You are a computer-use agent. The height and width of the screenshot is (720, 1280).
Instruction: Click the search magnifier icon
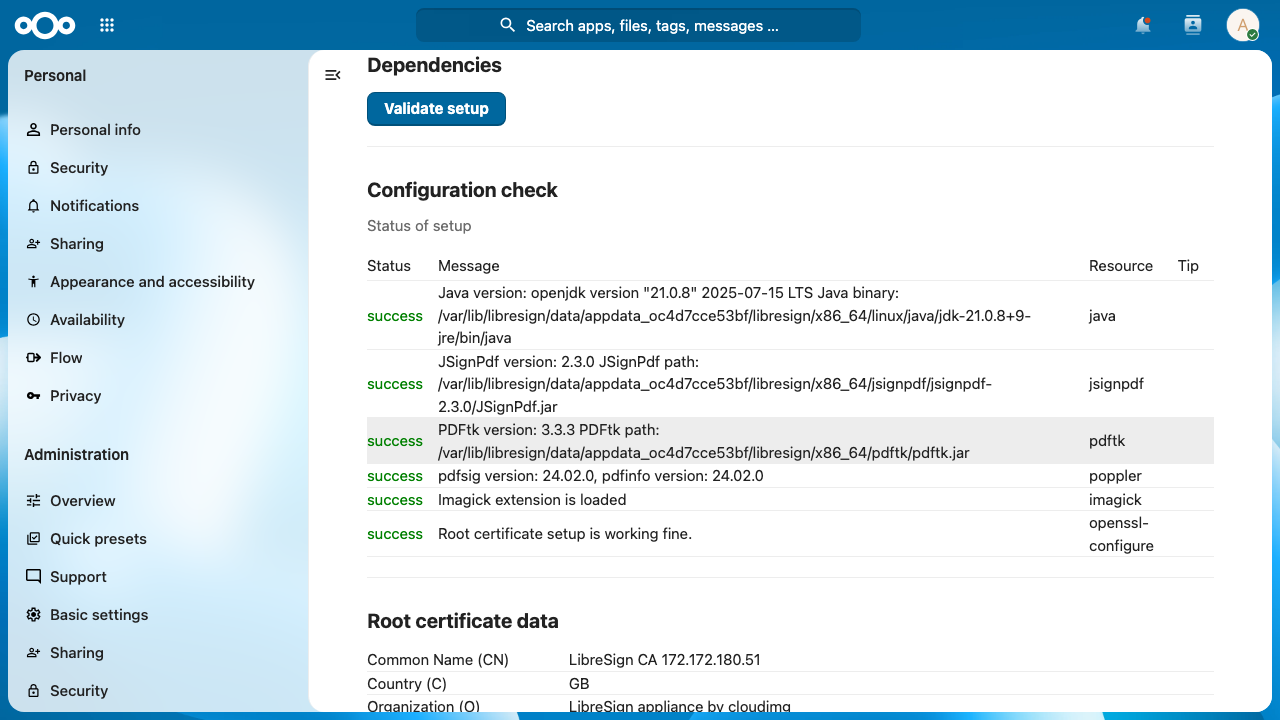pyautogui.click(x=508, y=26)
